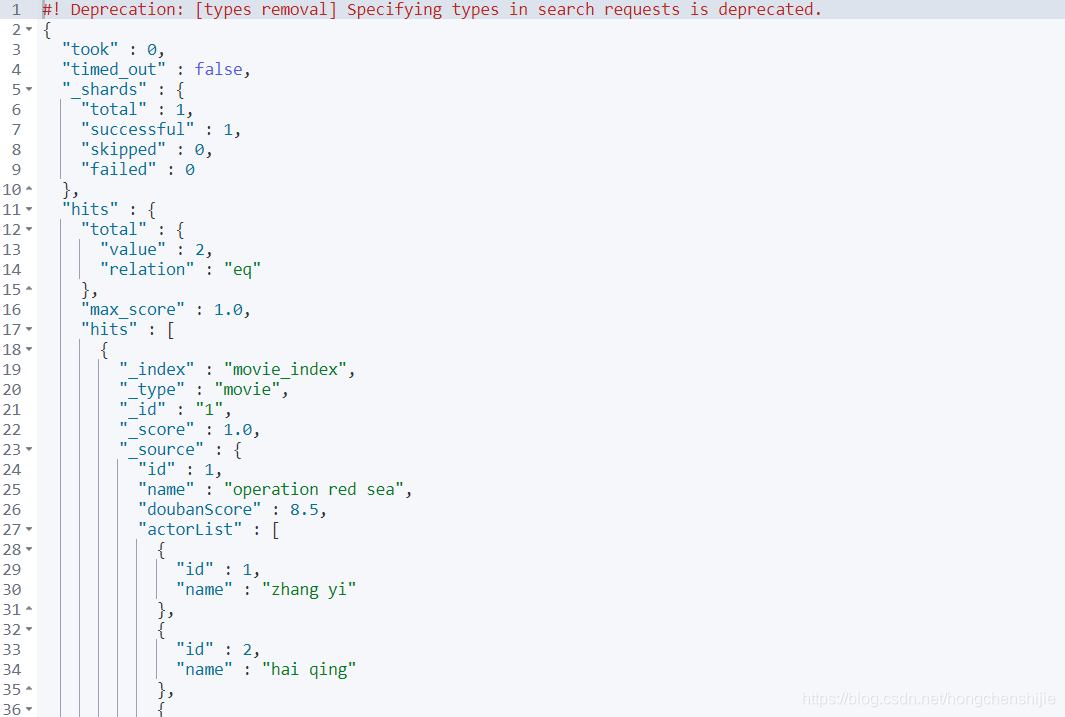Click the "max_score" key
This screenshot has width=1065, height=717.
coord(132,310)
